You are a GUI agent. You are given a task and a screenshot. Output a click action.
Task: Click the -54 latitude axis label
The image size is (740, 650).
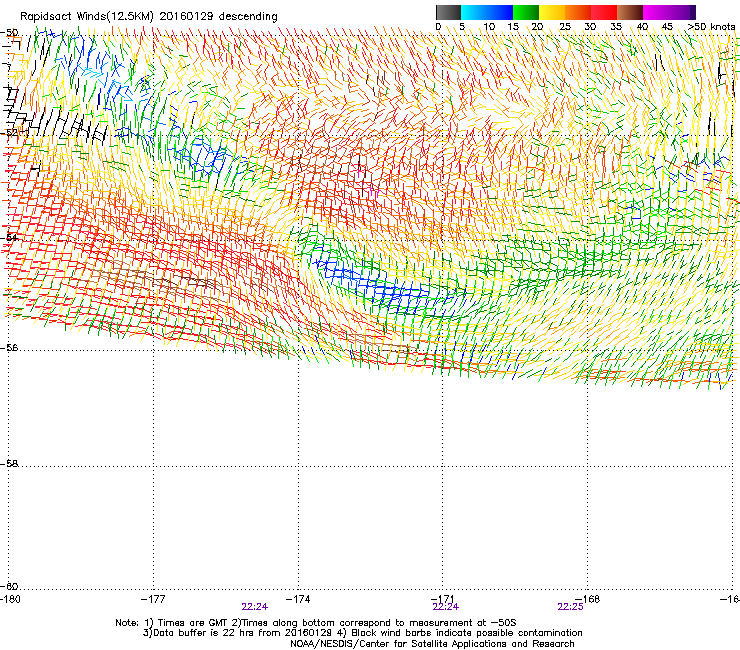tap(10, 237)
